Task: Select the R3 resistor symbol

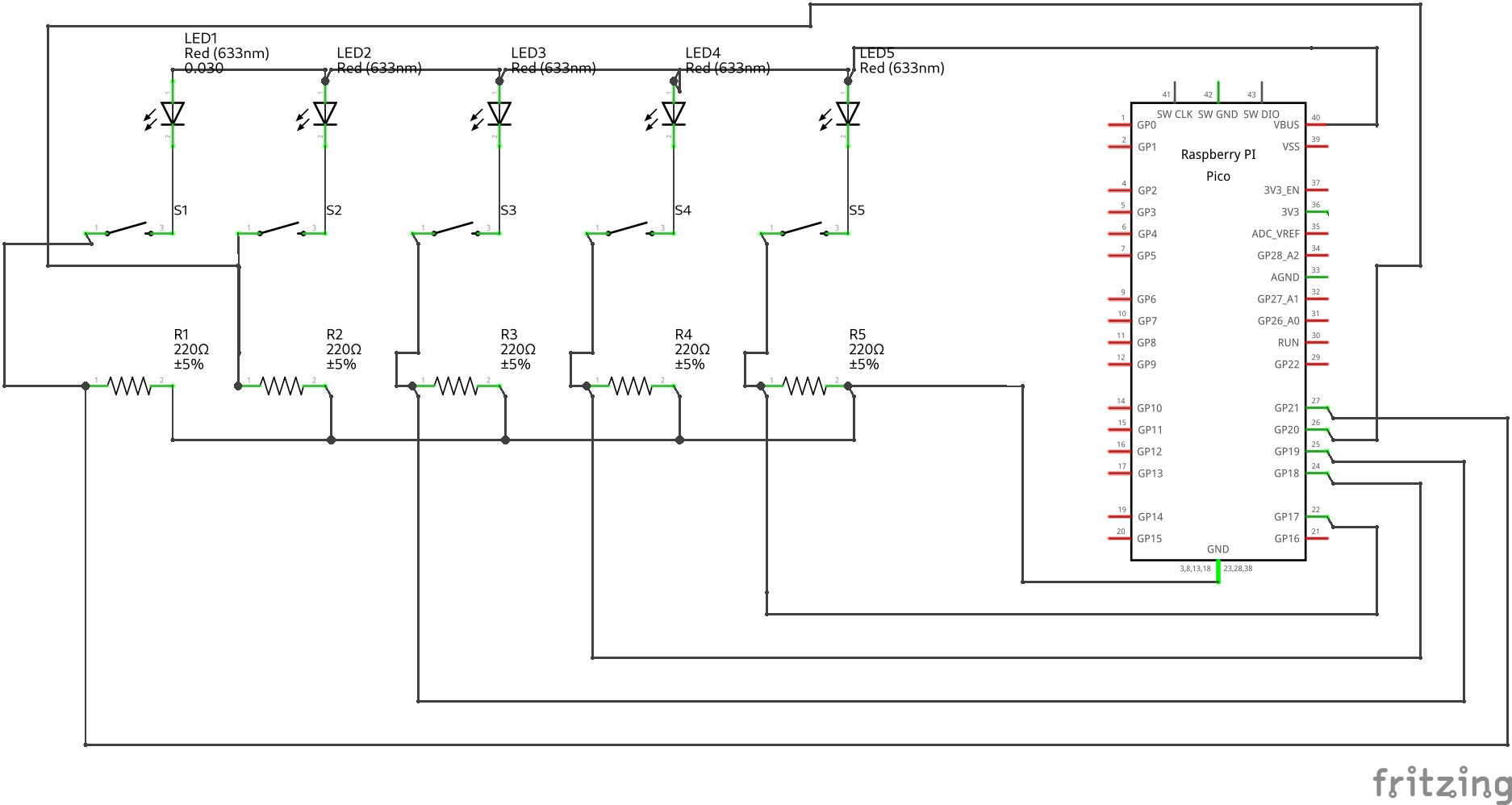Action: (457, 386)
